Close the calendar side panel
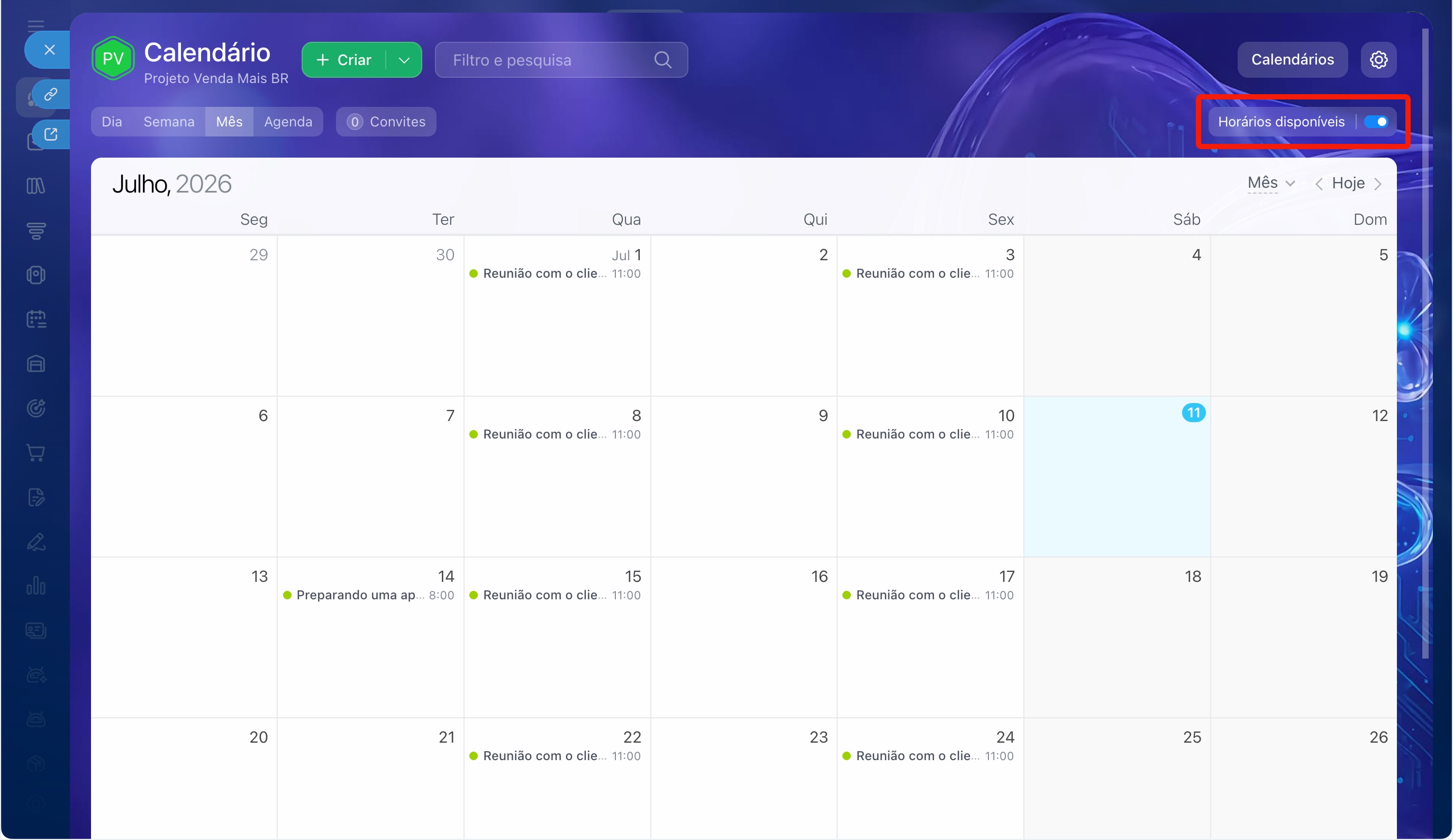Image resolution: width=1453 pixels, height=840 pixels. [49, 50]
